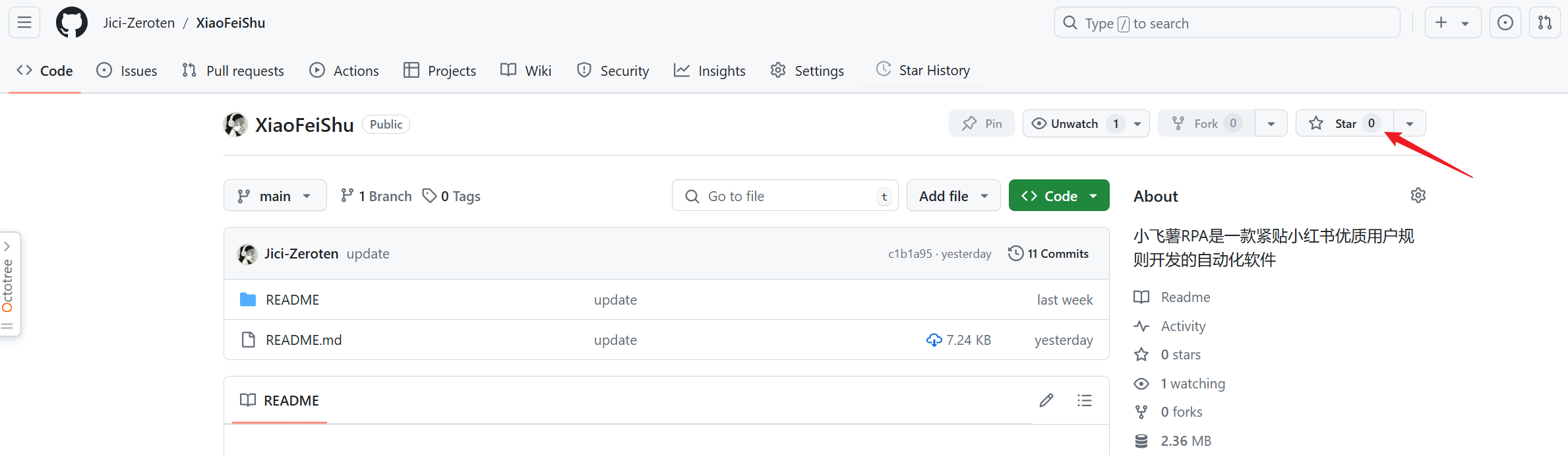Expand the star lists dropdown arrow
This screenshot has height=455, width=1568.
coord(1410,123)
